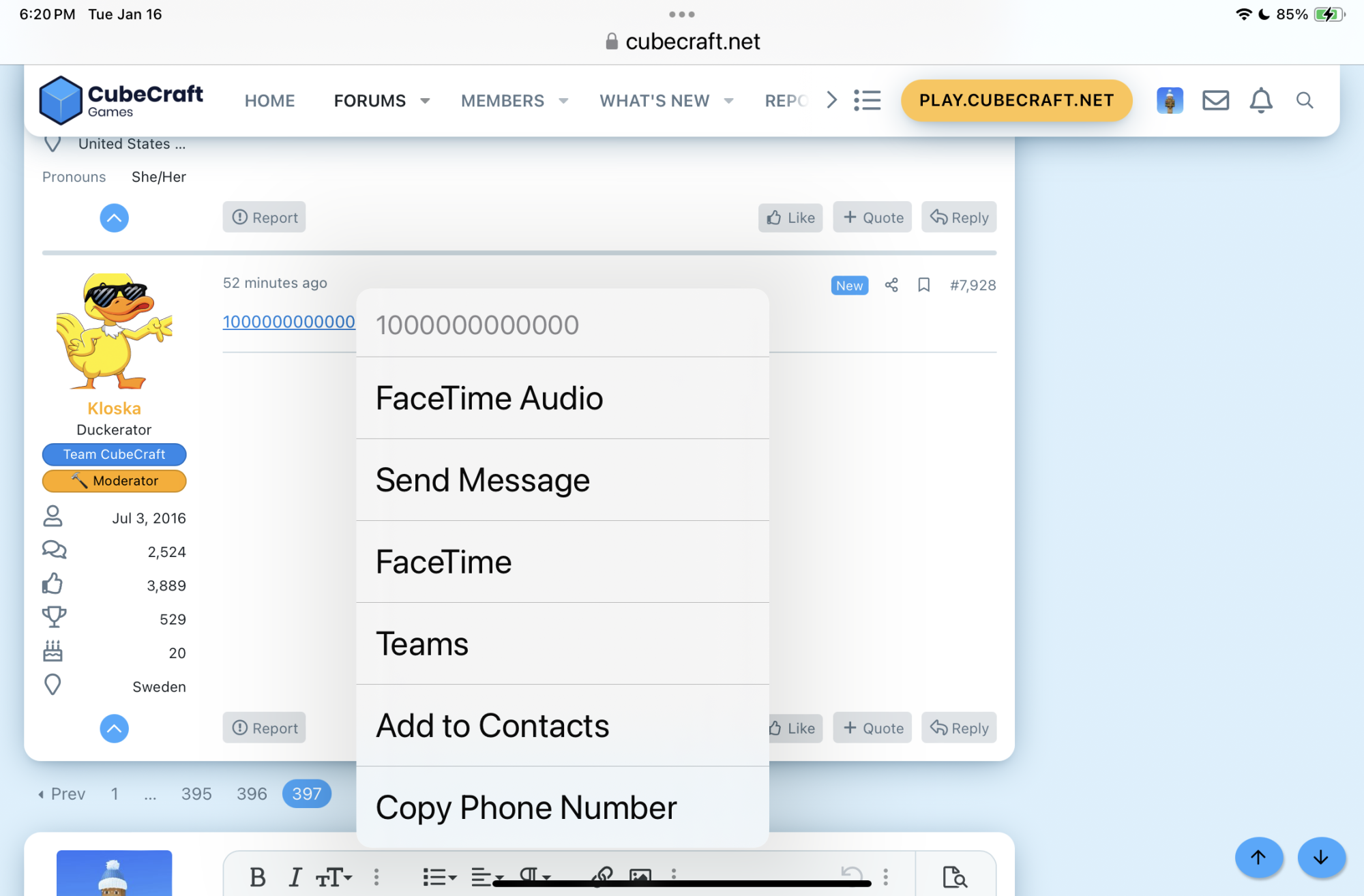Image resolution: width=1364 pixels, height=896 pixels.
Task: Open the 1000000000000 link in post
Action: 288,322
